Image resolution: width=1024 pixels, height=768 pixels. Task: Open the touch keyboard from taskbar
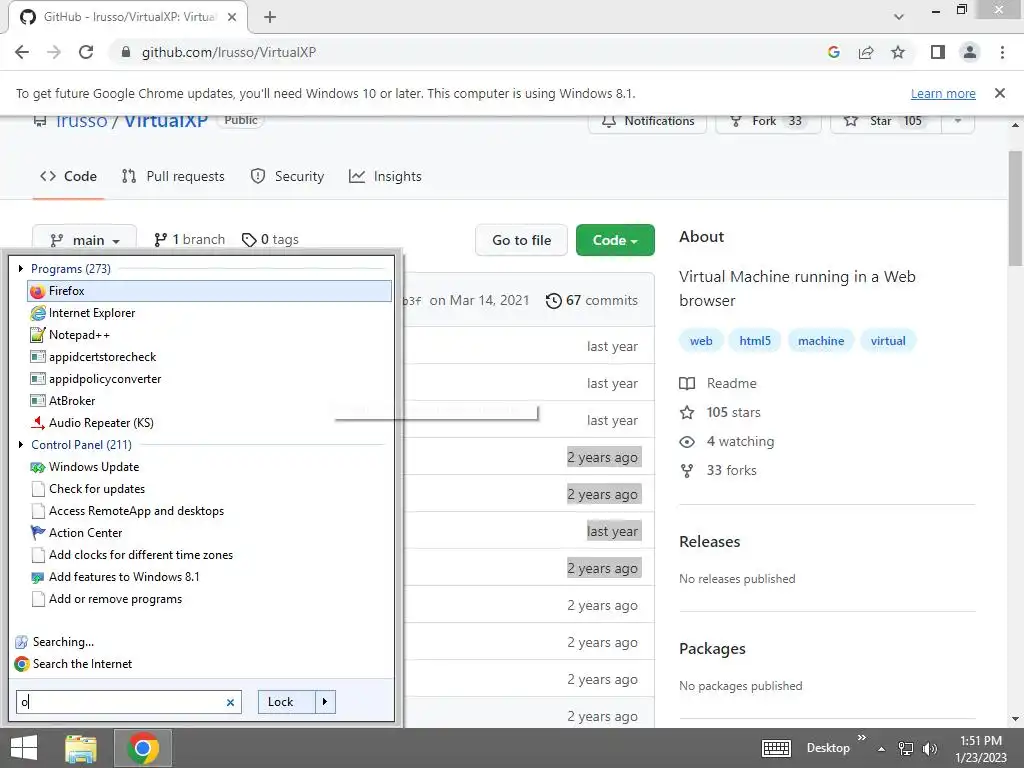click(x=776, y=748)
